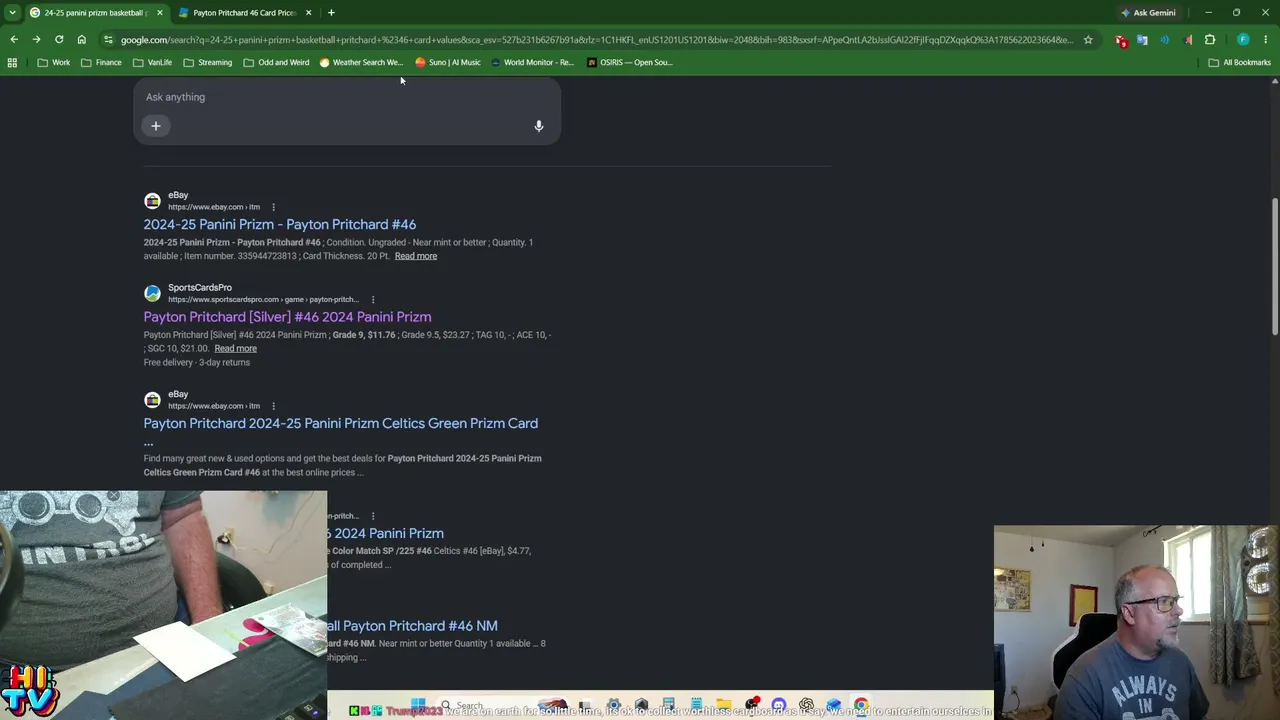Click the plus button under Ask anything
This screenshot has height=720, width=1280.
point(156,126)
